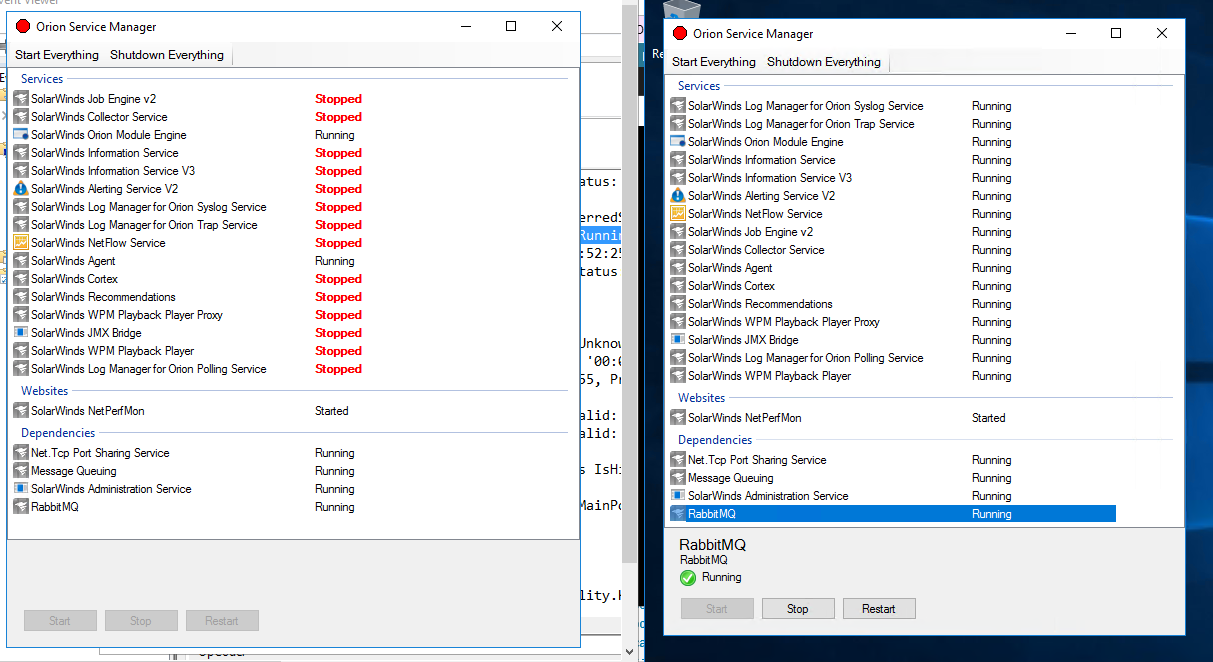This screenshot has width=1213, height=662.
Task: Click Restart button in right Orion window
Action: tap(879, 609)
